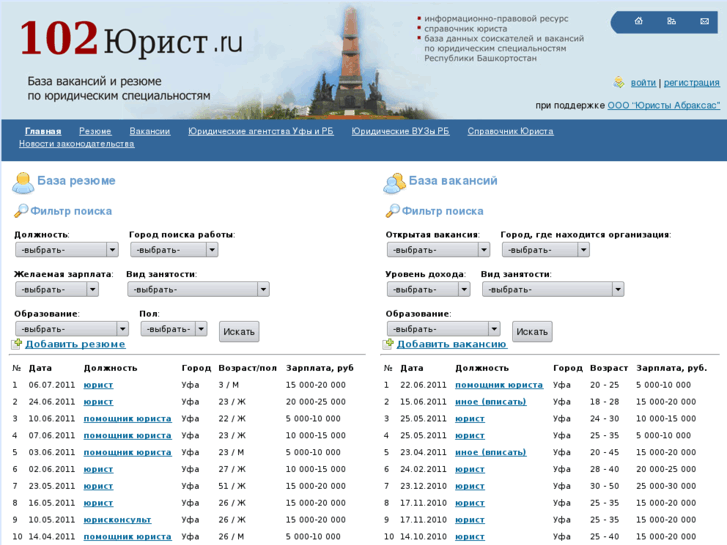Click plus icon next to Добавить резюме

(x=17, y=344)
